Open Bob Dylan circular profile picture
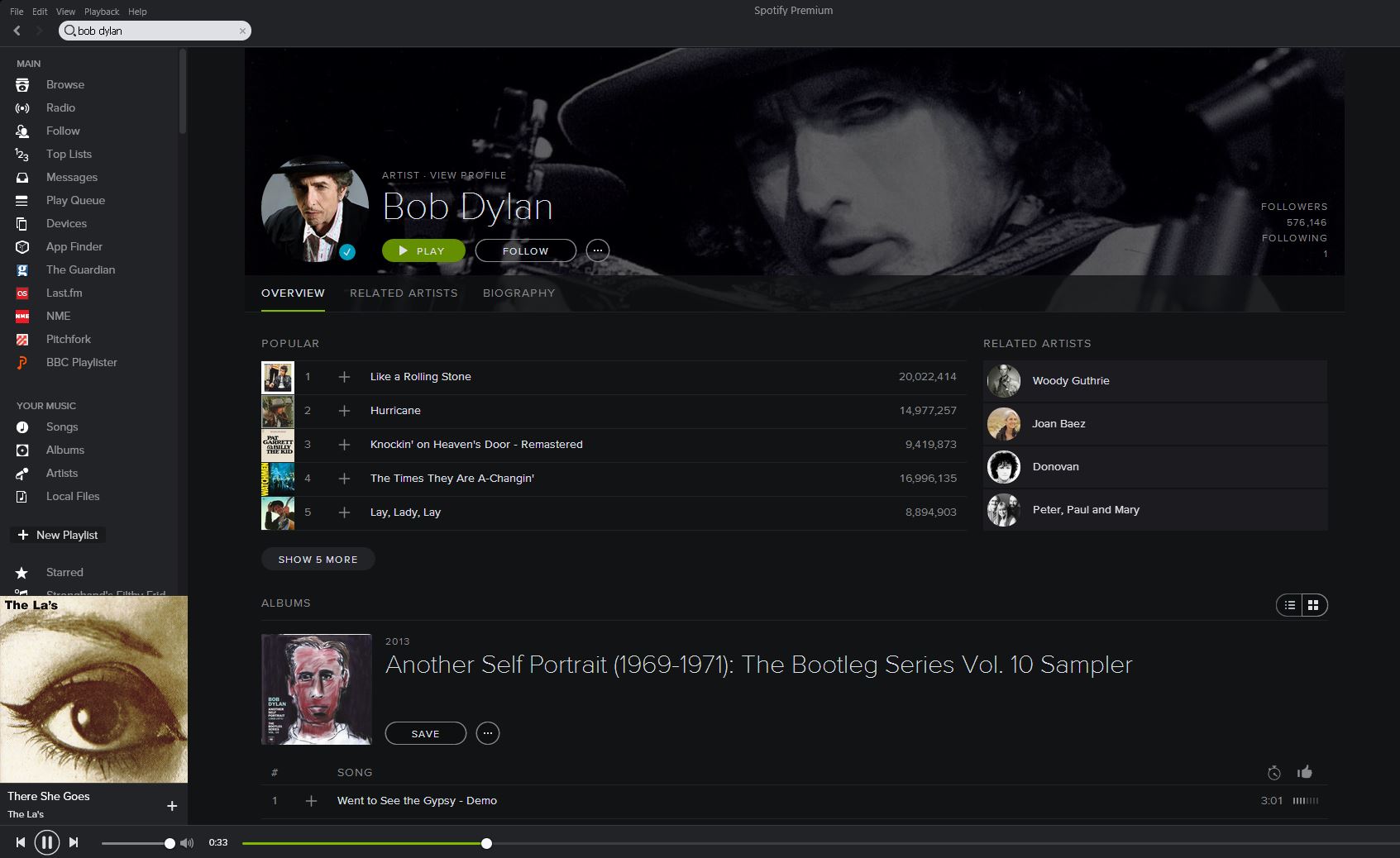This screenshot has height=858, width=1400. pos(315,209)
